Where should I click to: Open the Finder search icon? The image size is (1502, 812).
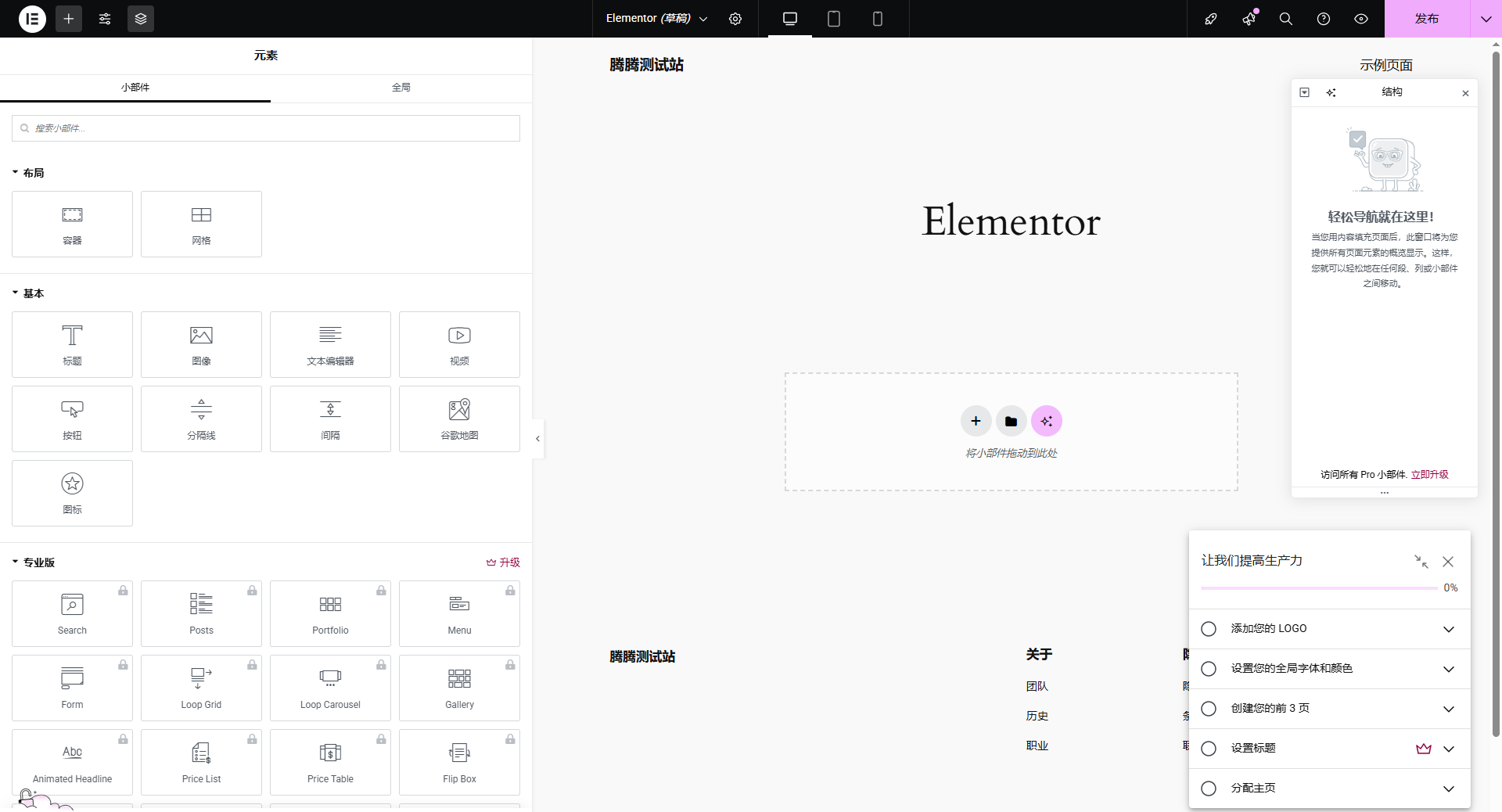click(1285, 19)
